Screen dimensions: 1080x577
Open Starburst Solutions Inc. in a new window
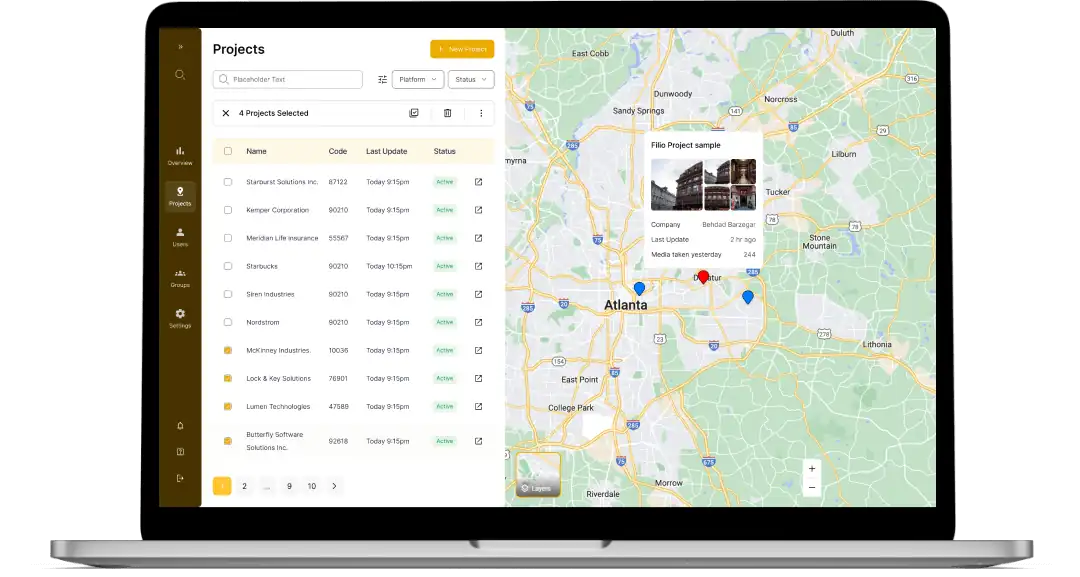(x=478, y=182)
